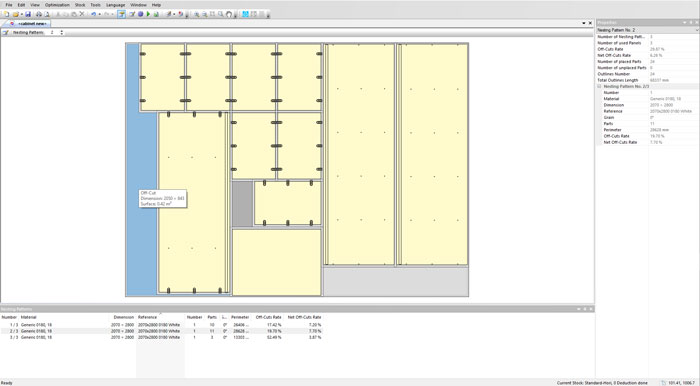
Task: Collapse the Nesting Pattern No. 2/3 group
Action: pyautogui.click(x=600, y=86)
